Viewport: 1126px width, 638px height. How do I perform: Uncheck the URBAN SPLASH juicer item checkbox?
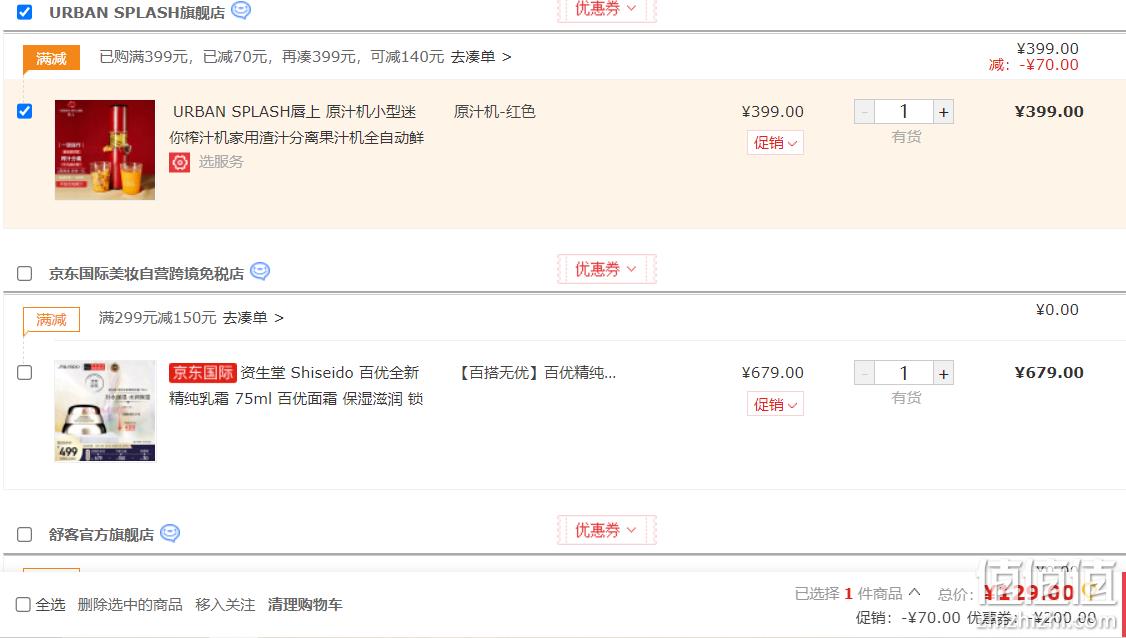[x=24, y=111]
